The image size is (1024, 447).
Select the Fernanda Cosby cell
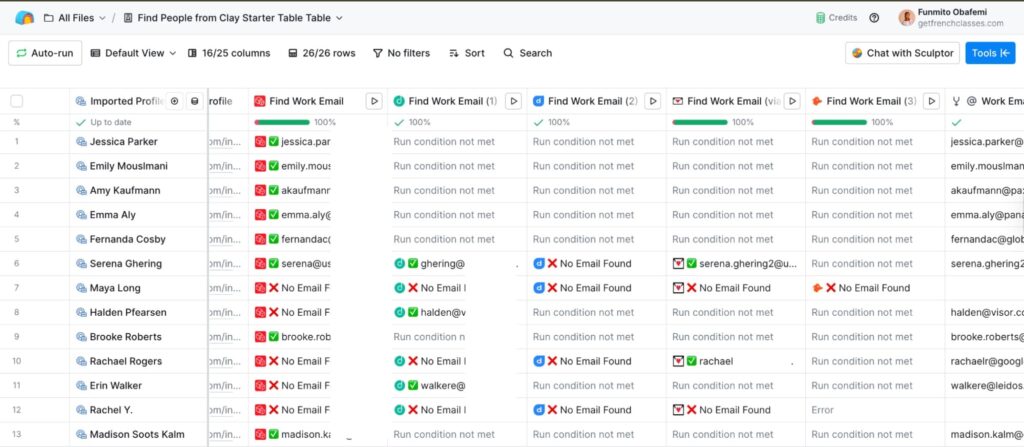click(x=138, y=239)
